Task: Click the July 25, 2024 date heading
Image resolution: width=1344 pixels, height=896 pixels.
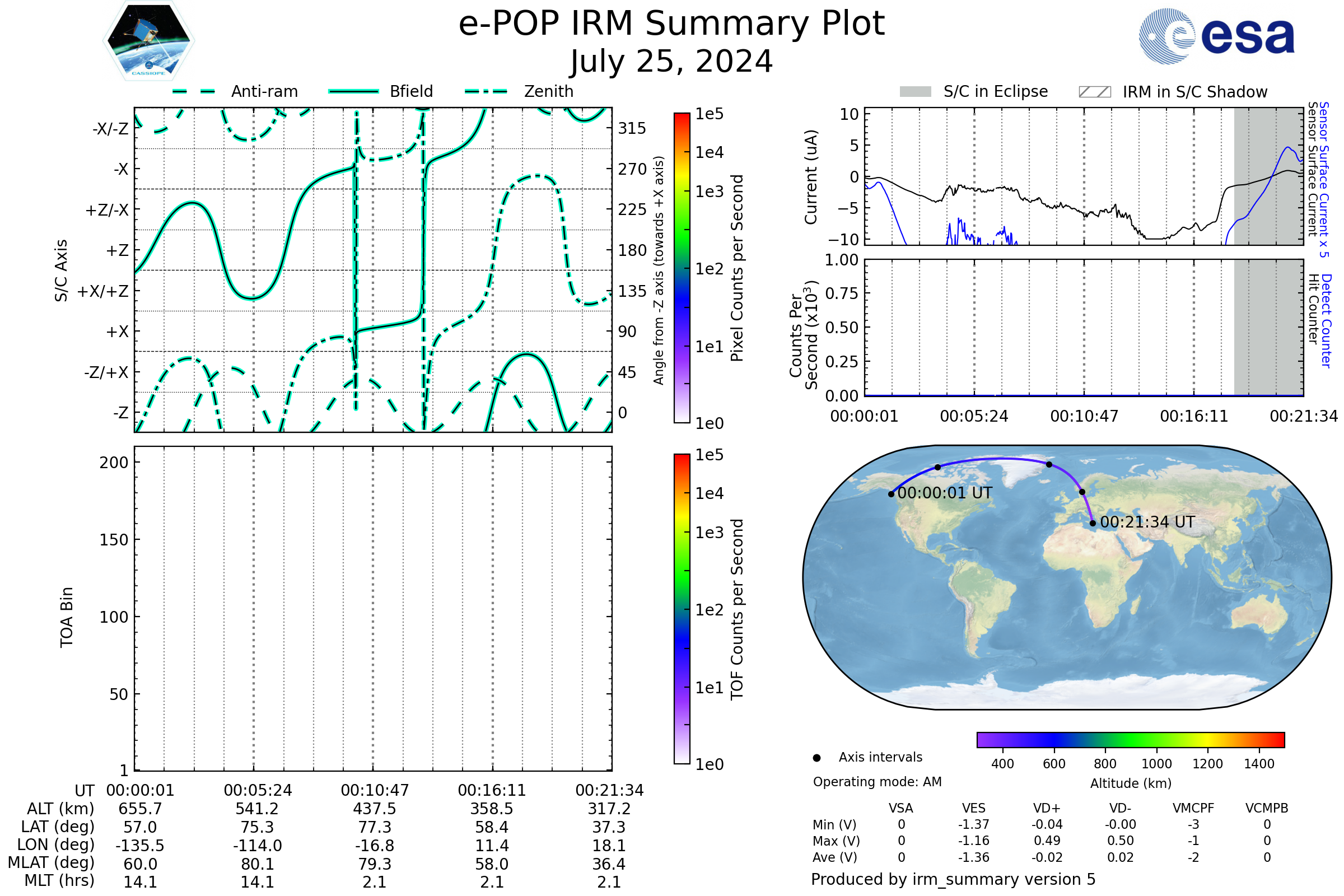Action: coord(671,62)
